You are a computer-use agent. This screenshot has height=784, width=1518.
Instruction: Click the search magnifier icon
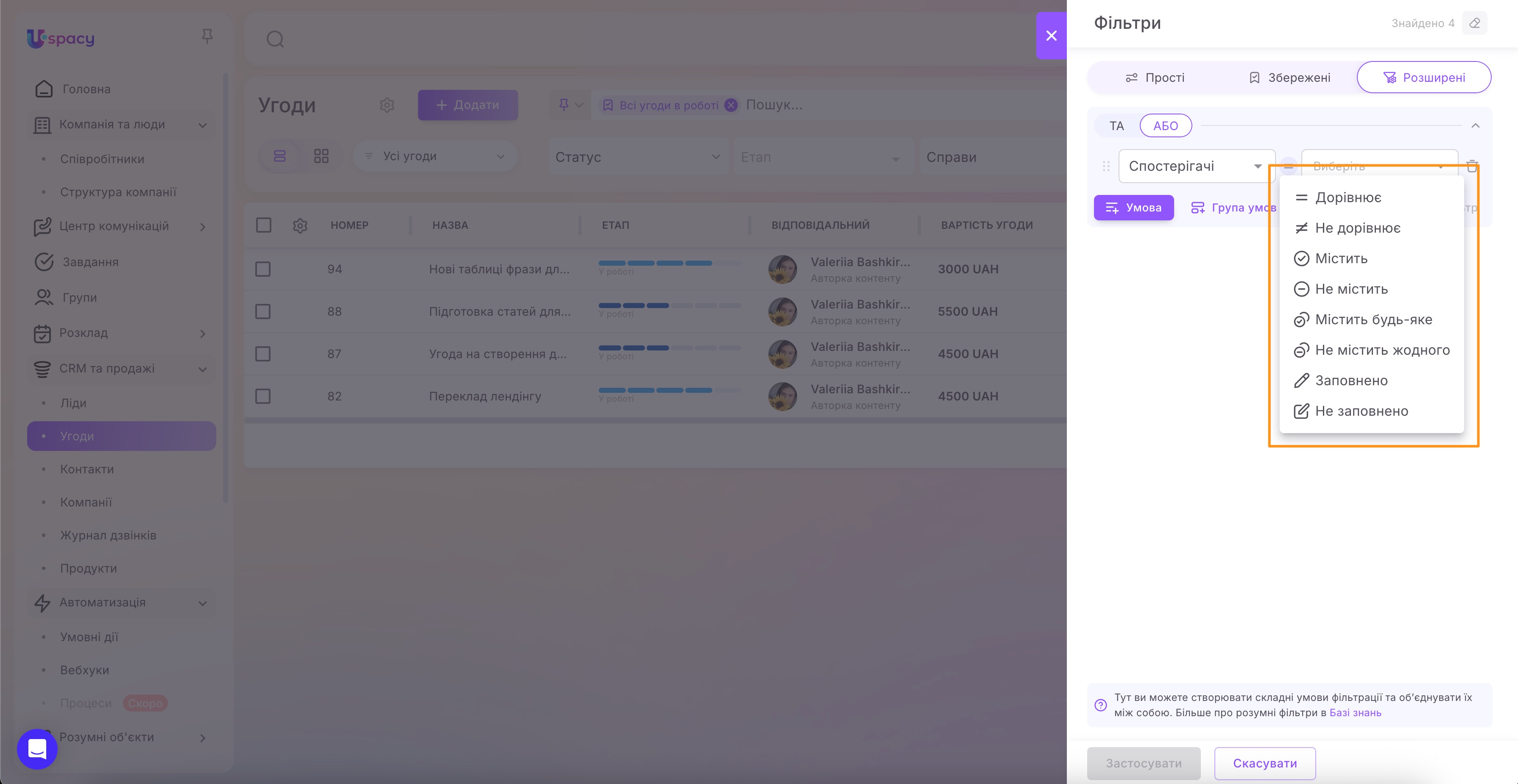(275, 39)
